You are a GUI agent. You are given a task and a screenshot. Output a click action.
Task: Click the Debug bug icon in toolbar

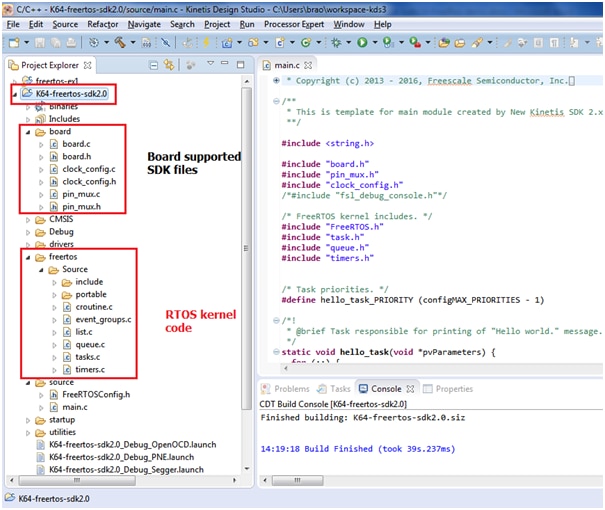[336, 43]
